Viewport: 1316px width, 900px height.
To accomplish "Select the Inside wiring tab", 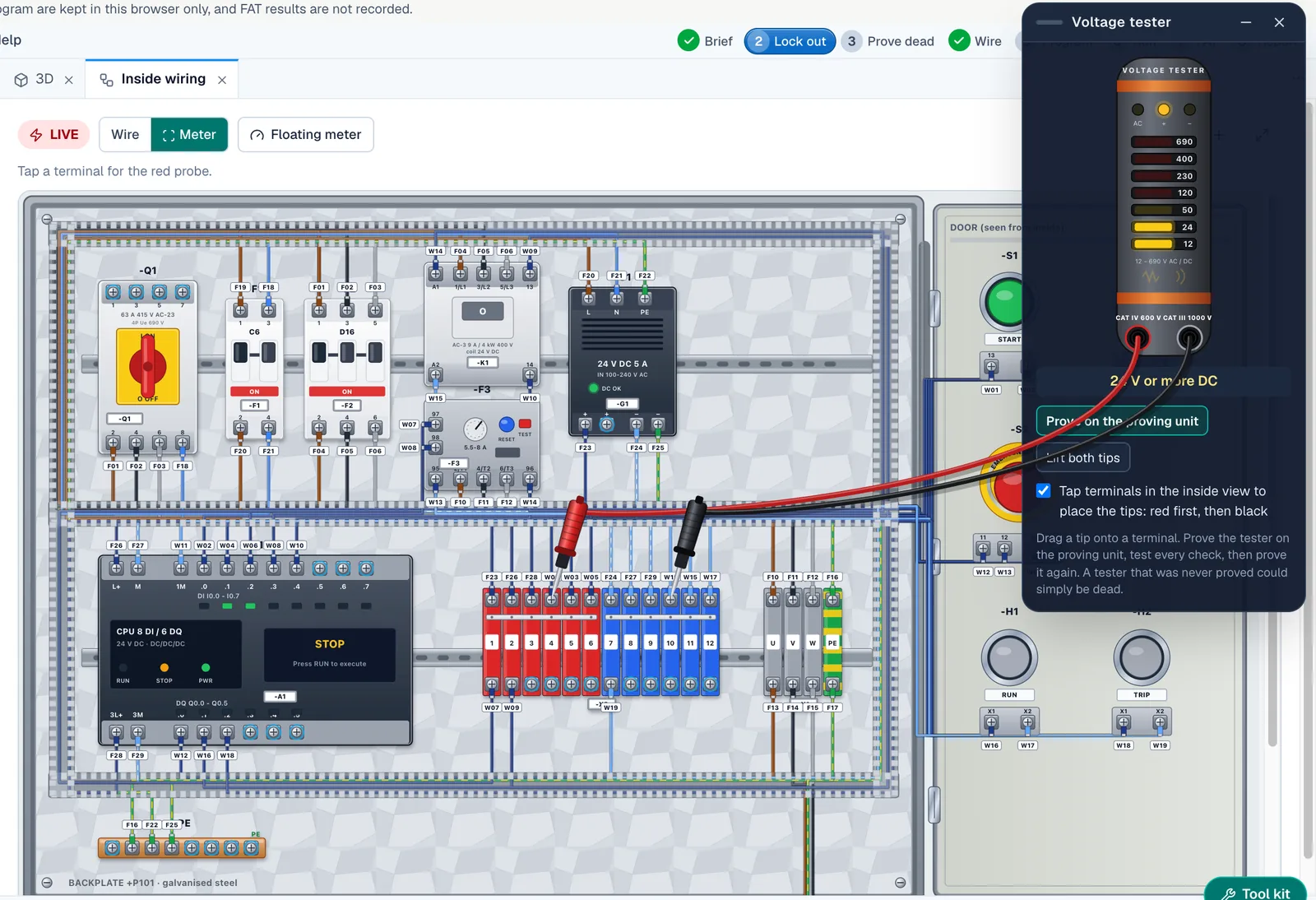I will point(153,79).
